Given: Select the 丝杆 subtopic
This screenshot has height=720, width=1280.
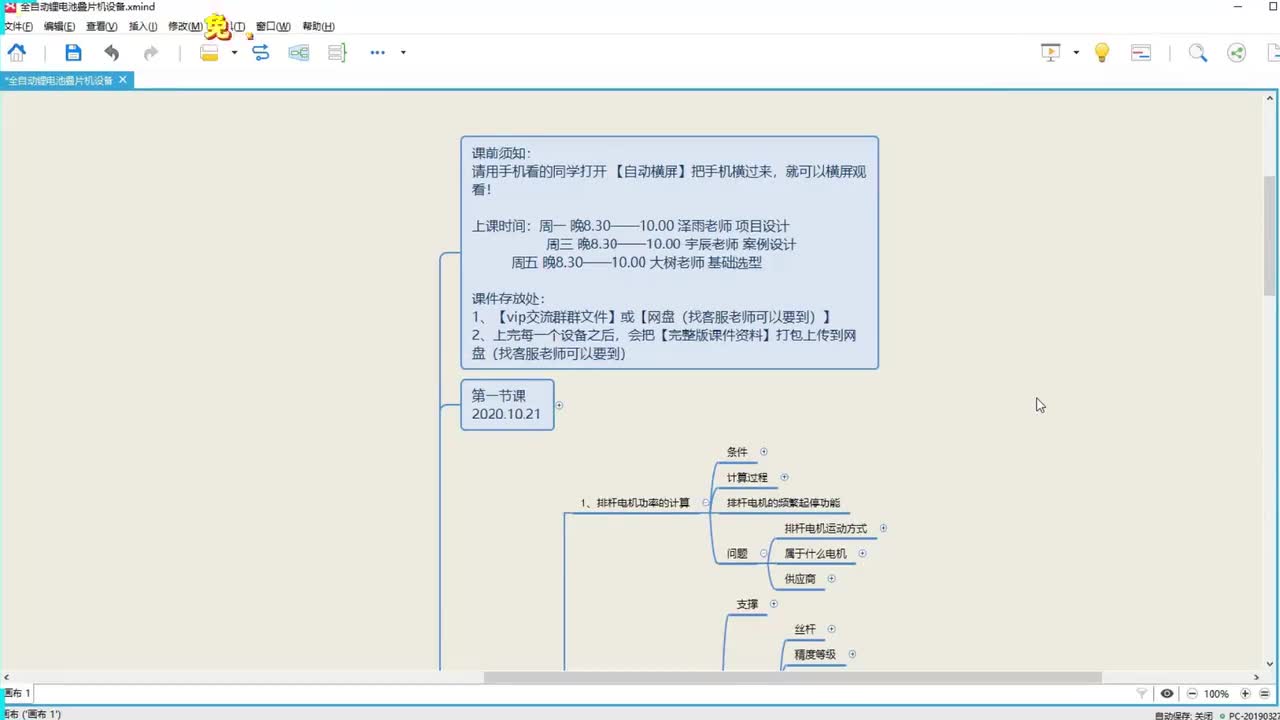Looking at the screenshot, I should [805, 630].
